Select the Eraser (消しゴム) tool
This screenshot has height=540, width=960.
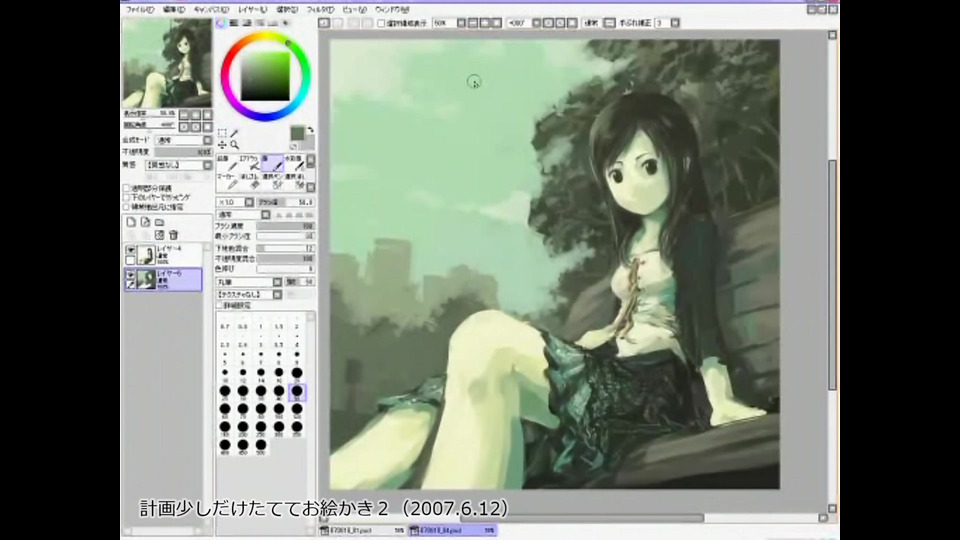(249, 181)
